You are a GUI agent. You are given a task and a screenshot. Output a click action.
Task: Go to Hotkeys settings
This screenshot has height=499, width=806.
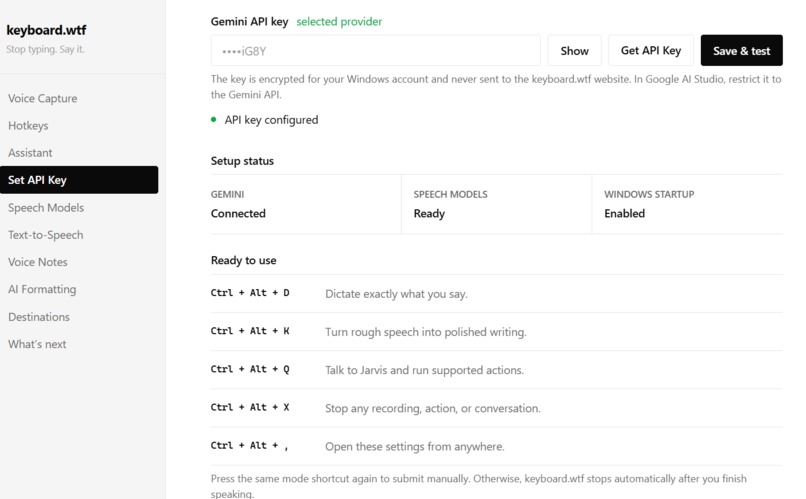point(28,125)
